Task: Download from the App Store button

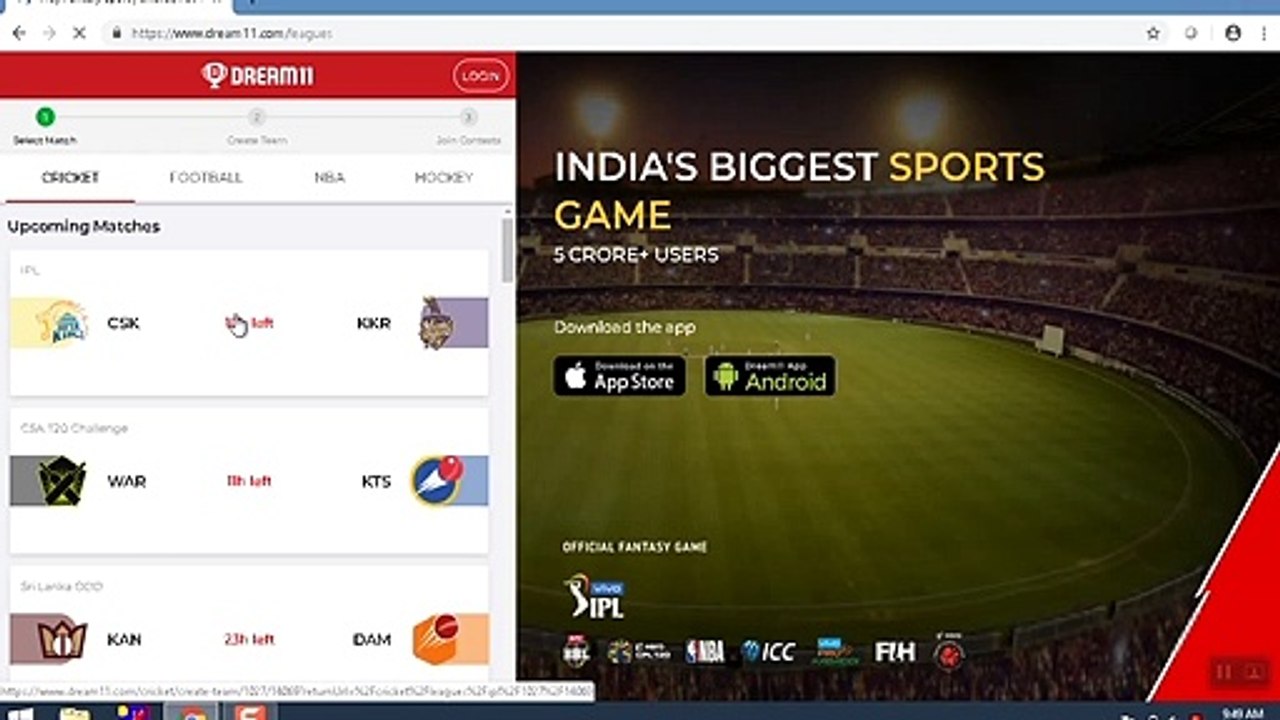Action: [620, 376]
